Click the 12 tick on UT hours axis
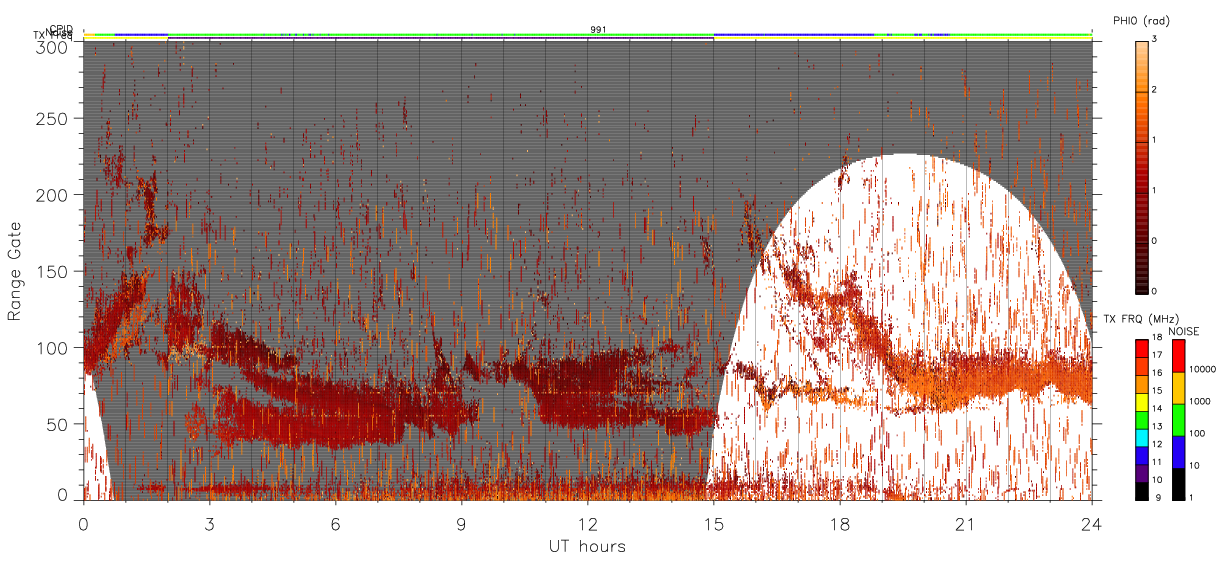The height and width of the screenshot is (567, 1228). [588, 524]
